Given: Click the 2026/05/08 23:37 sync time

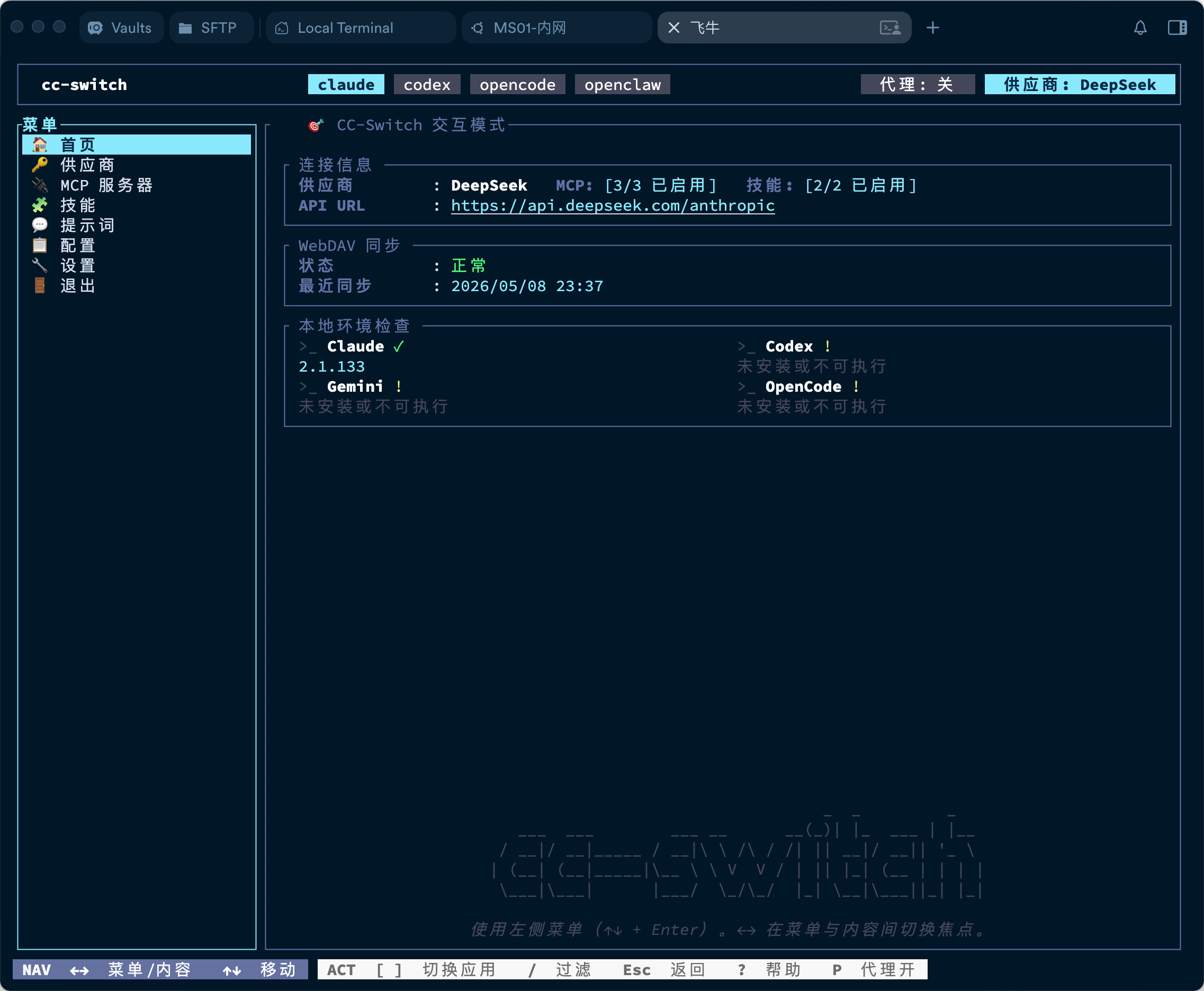Looking at the screenshot, I should [527, 286].
